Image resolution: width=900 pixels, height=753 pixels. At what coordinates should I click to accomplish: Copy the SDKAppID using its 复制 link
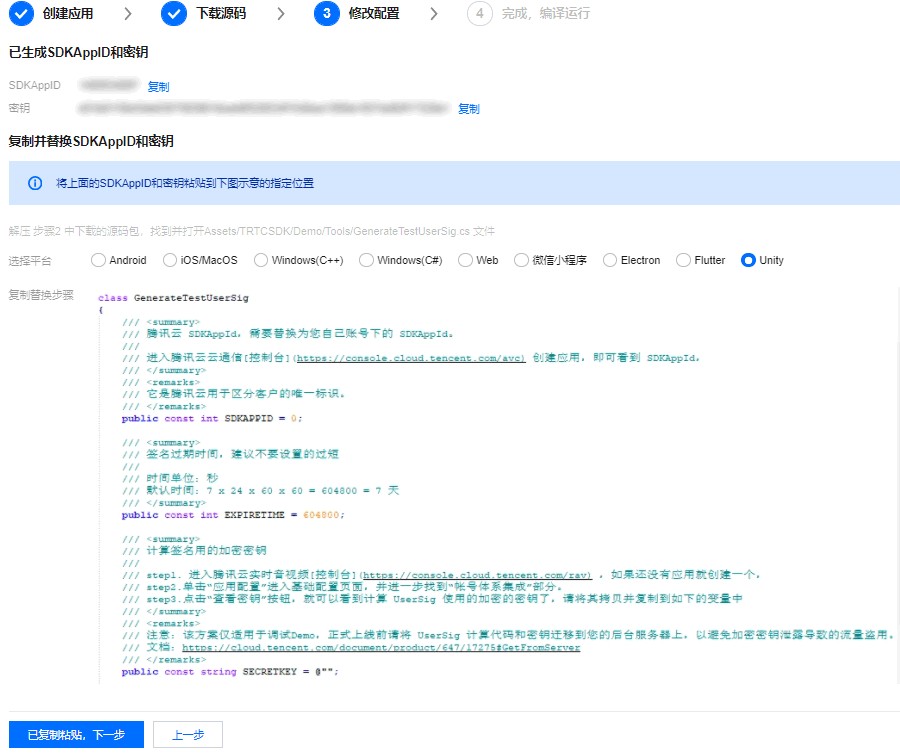157,86
